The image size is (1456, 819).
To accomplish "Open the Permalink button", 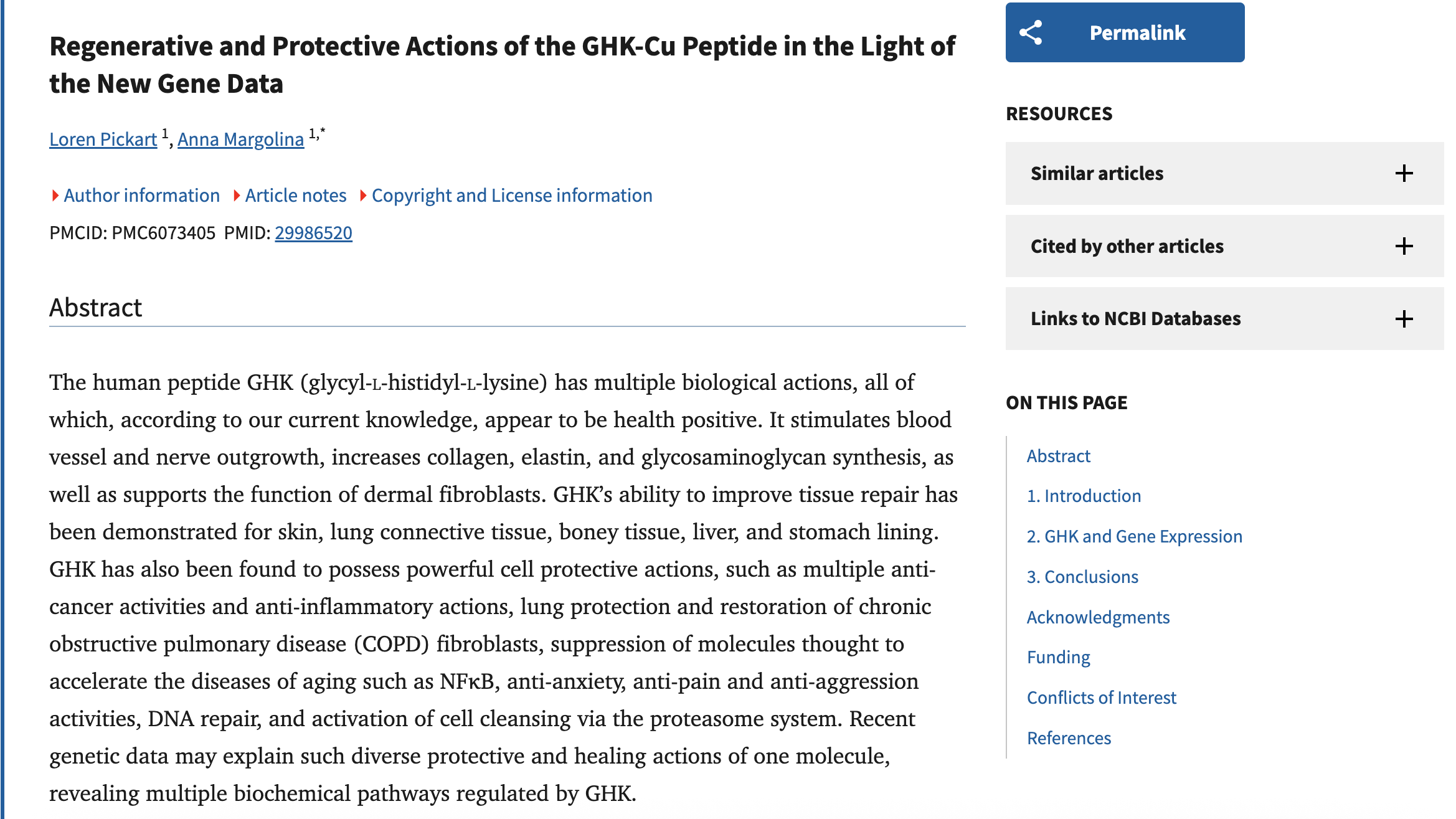I will 1137,33.
